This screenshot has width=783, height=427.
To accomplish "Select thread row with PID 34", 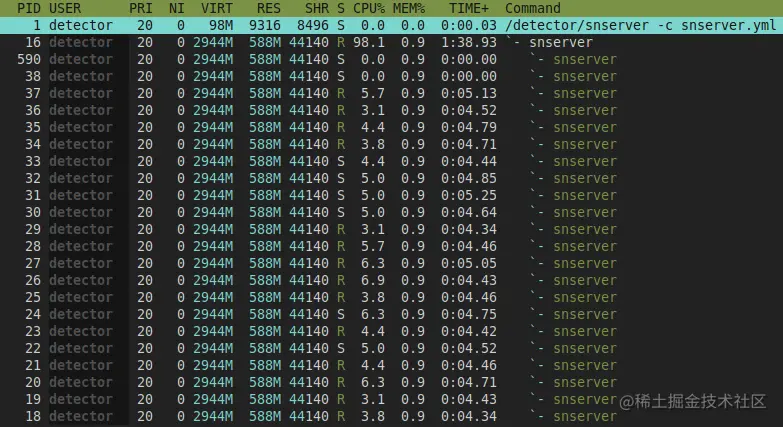I will tap(392, 144).
